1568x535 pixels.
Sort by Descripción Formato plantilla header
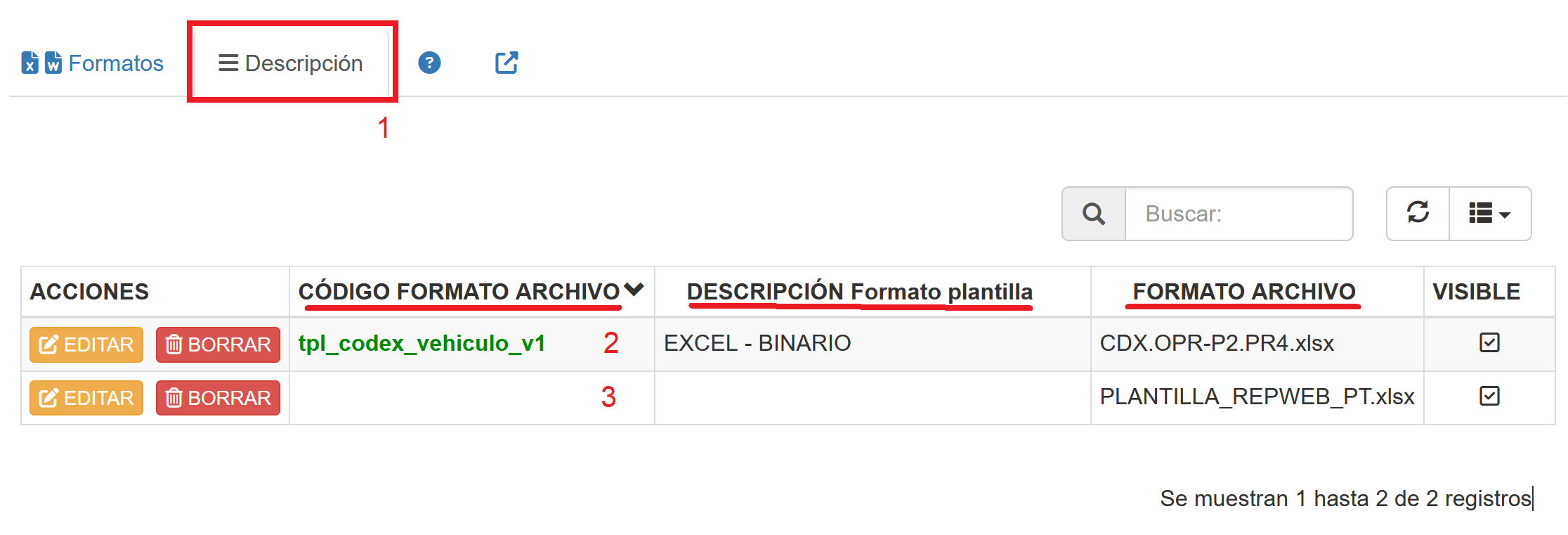pos(859,292)
